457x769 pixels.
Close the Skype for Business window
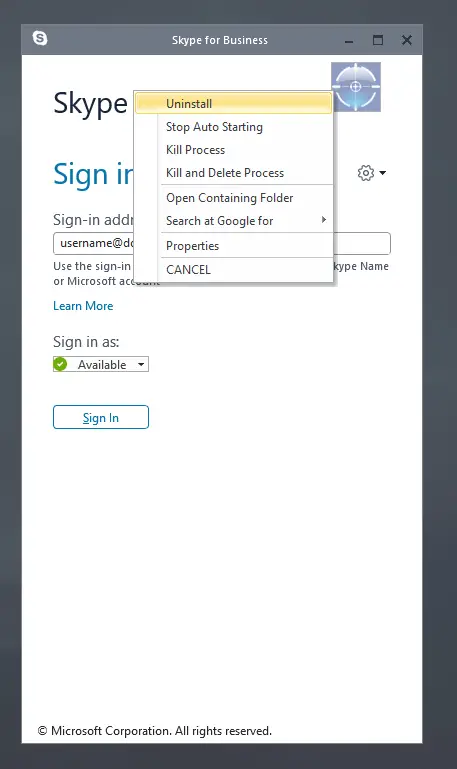coord(406,40)
